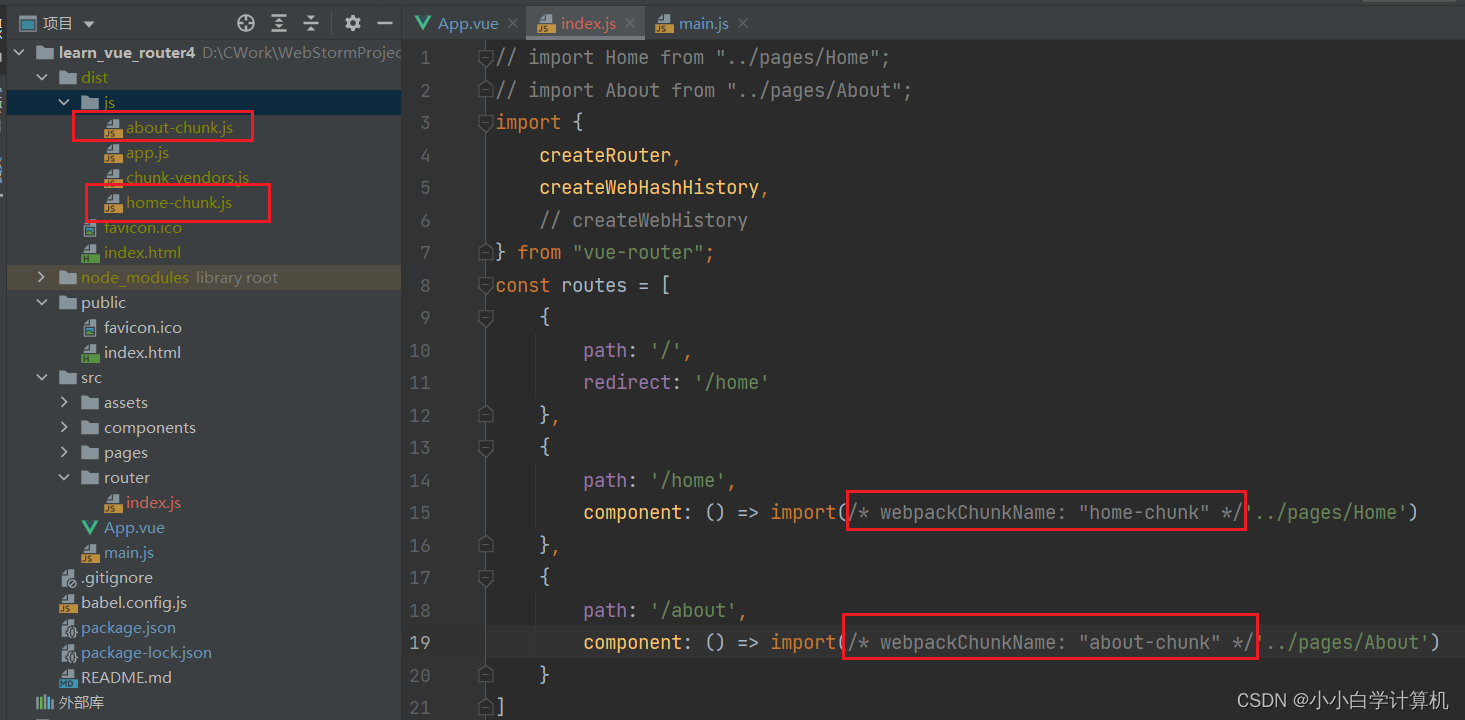Select .gitignore file
Image resolution: width=1465 pixels, height=720 pixels.
point(117,577)
